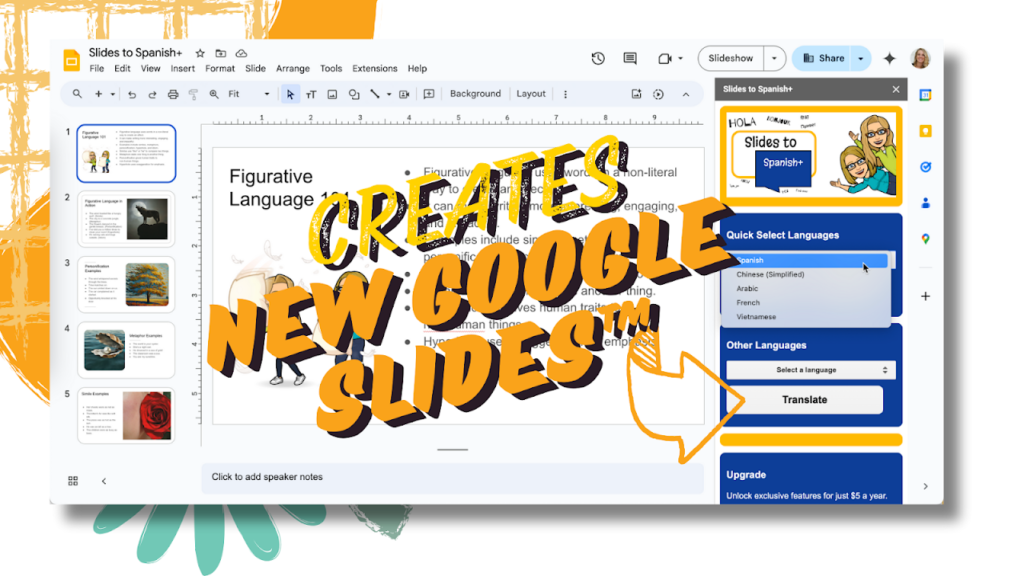This screenshot has width=1024, height=576.
Task: Select slide 5 thumbnail with red rose
Action: [x=126, y=415]
